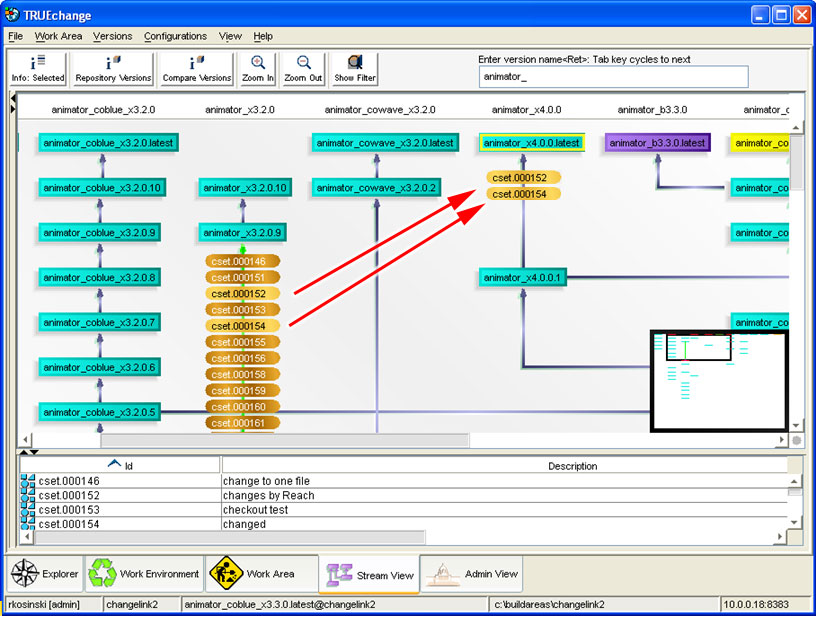Image resolution: width=816 pixels, height=617 pixels.
Task: Open Repository Versions from toolbar
Action: 113,69
